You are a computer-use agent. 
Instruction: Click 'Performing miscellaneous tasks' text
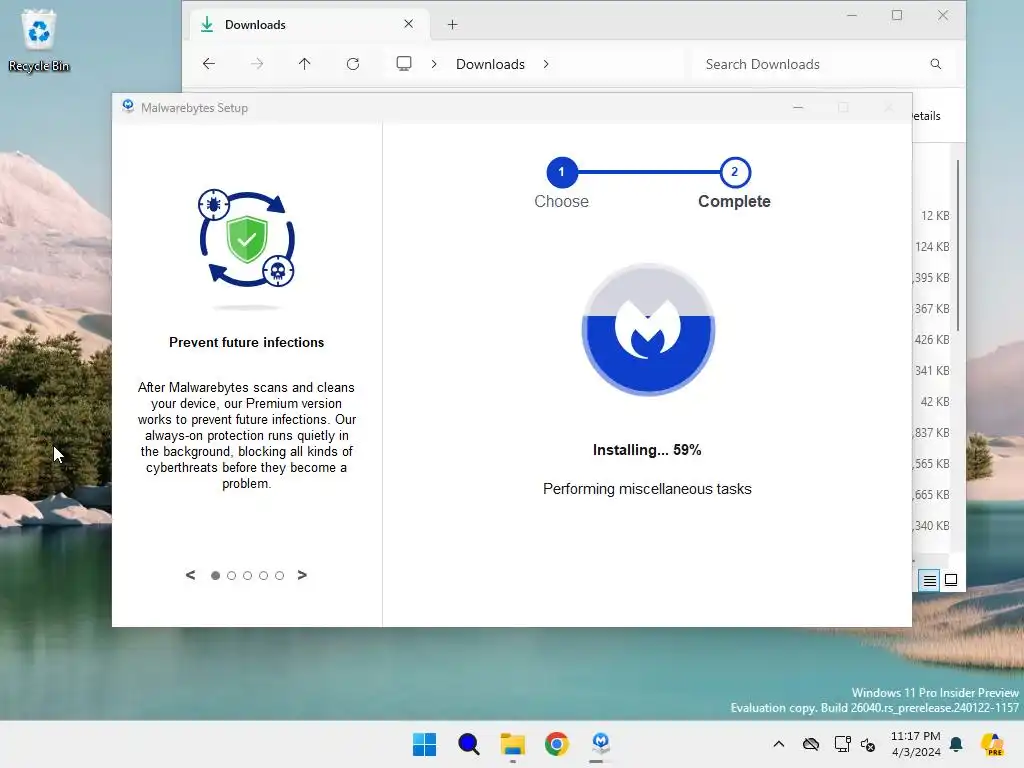click(647, 489)
